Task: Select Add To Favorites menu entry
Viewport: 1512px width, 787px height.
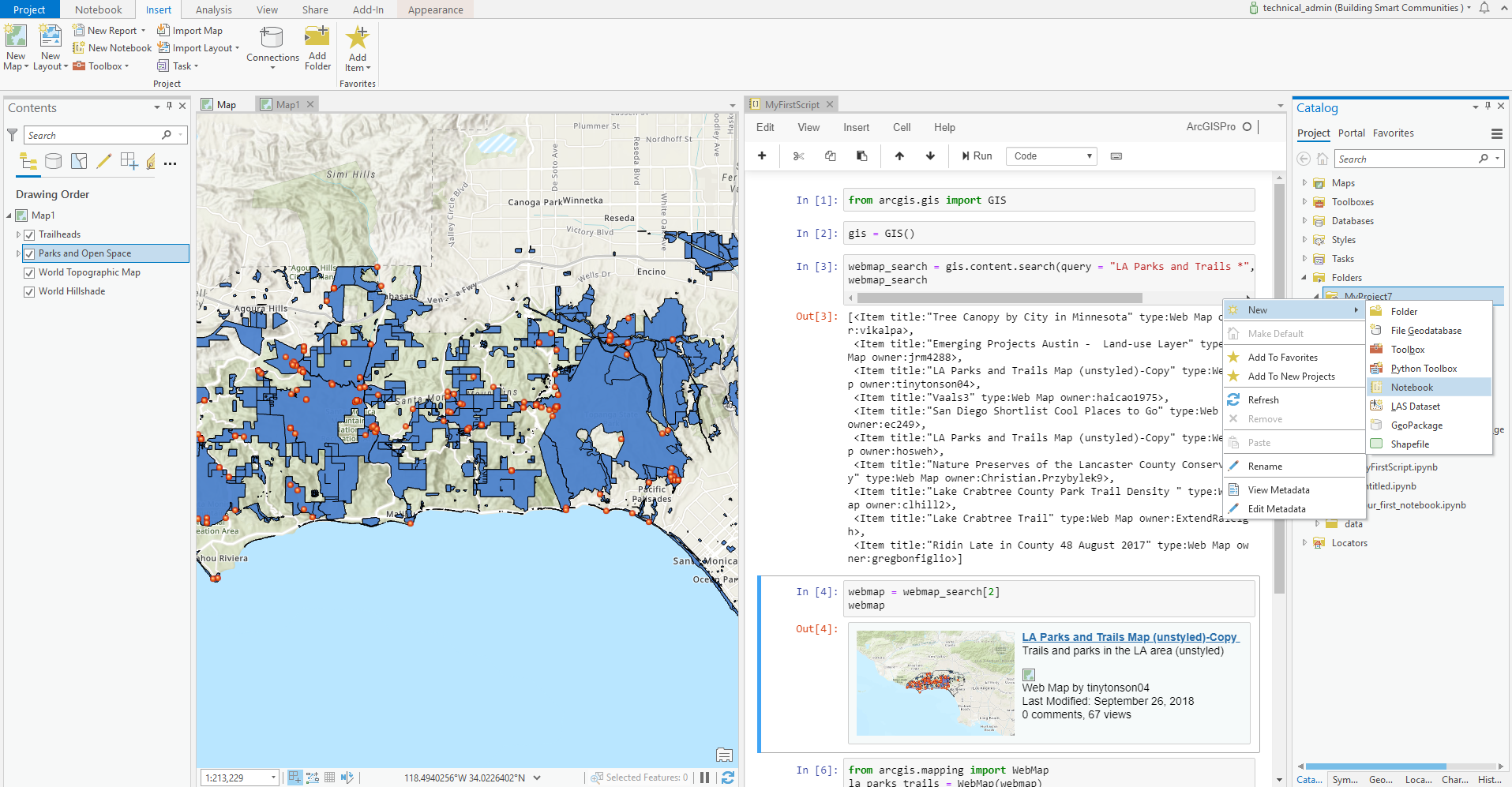Action: pyautogui.click(x=1293, y=357)
